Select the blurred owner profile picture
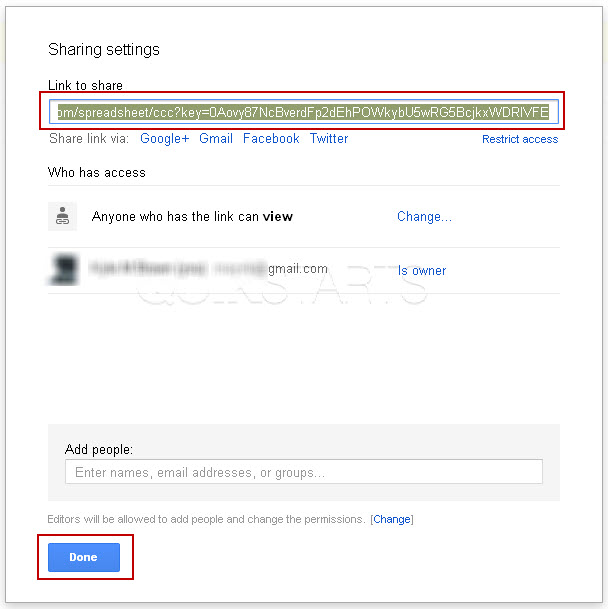Image resolution: width=608 pixels, height=609 pixels. [x=64, y=270]
